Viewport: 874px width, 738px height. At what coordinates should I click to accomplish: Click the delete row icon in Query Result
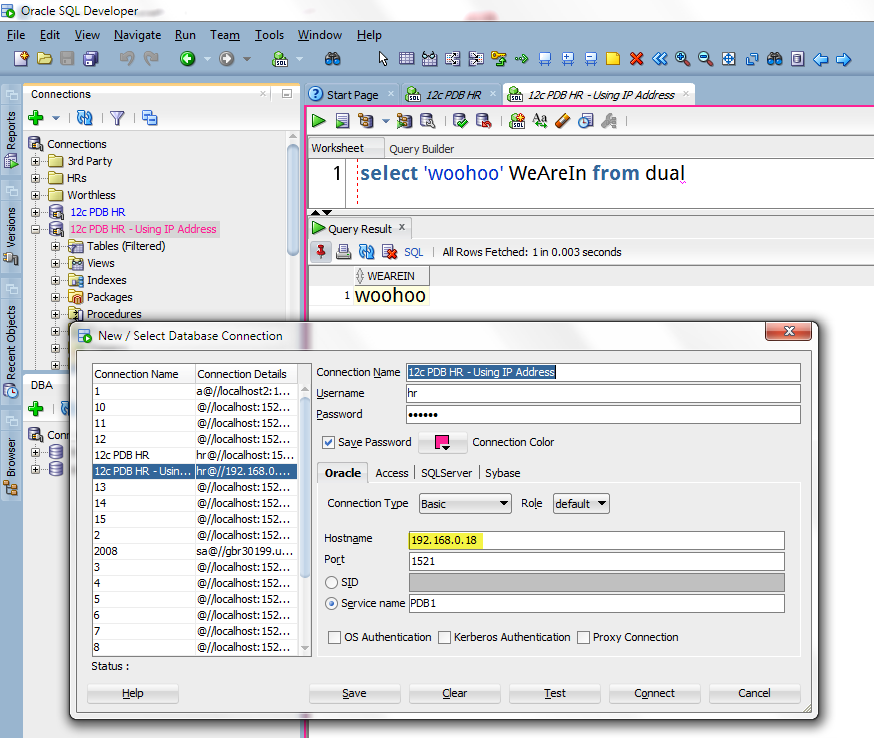tap(389, 252)
